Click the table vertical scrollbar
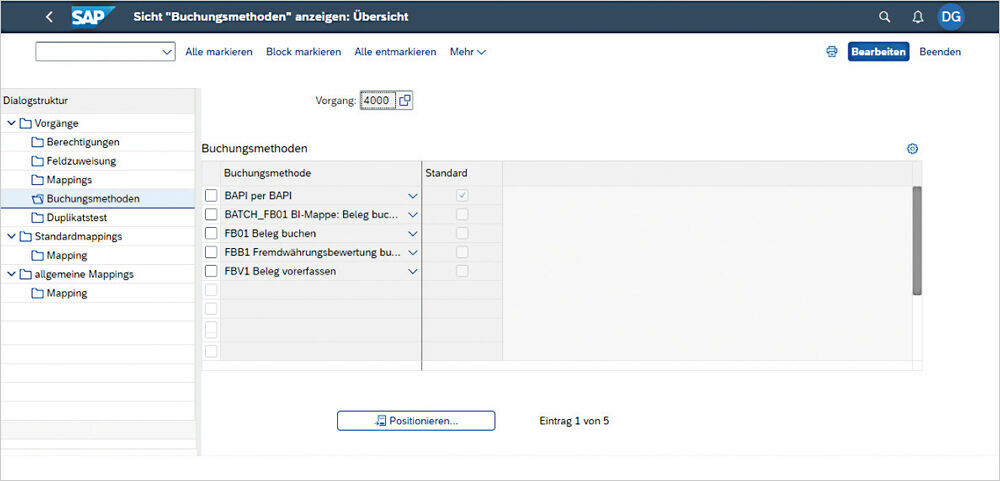The width and height of the screenshot is (1000, 481). click(917, 240)
